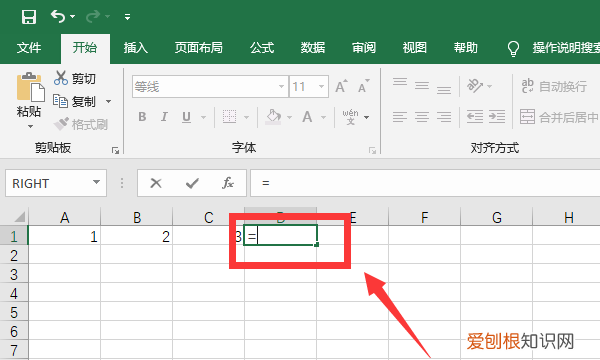Click the select-all corner triangle
Screen dimensions: 600x360
[x=19, y=217]
